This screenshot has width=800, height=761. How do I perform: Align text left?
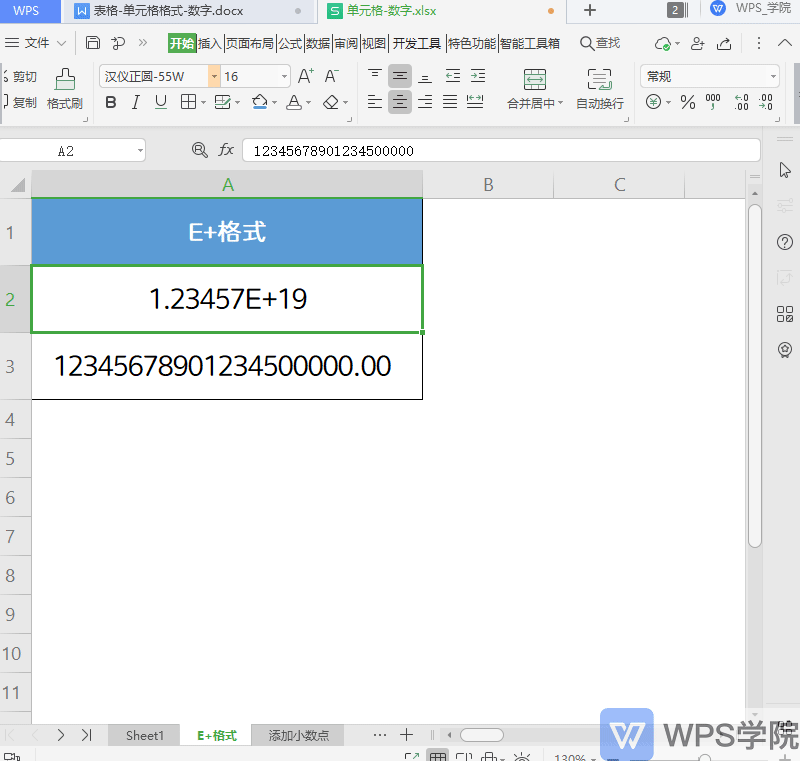click(x=375, y=102)
